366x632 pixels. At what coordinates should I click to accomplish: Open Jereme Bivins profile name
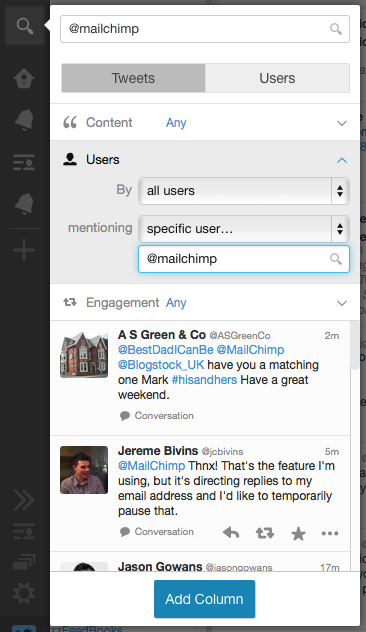(158, 450)
